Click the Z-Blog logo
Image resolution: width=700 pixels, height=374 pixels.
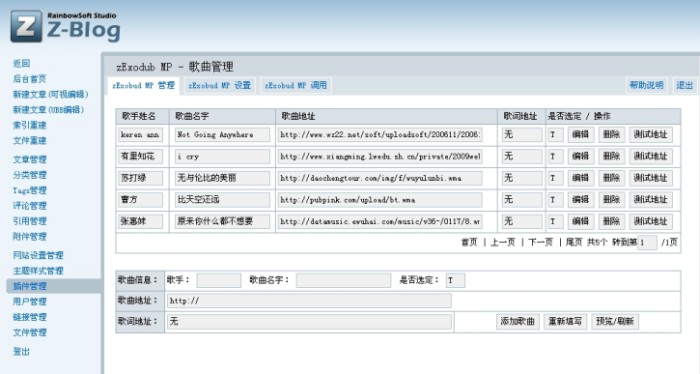65,26
